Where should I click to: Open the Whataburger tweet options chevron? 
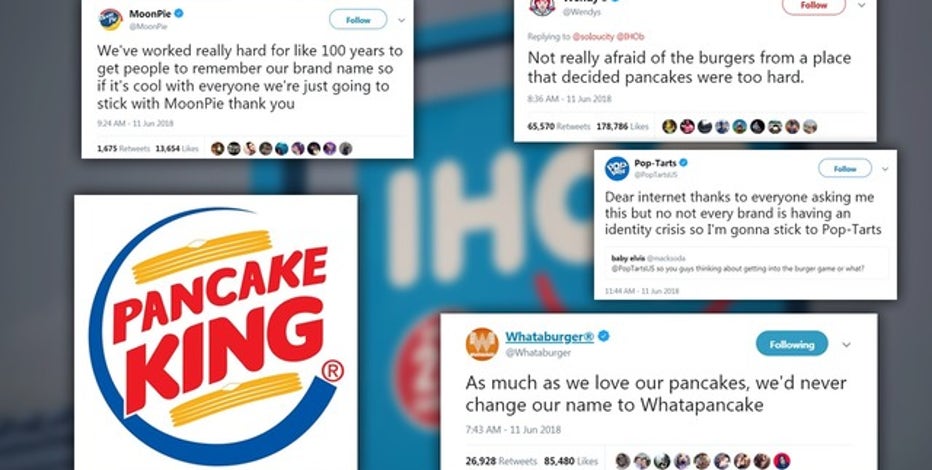tap(846, 345)
